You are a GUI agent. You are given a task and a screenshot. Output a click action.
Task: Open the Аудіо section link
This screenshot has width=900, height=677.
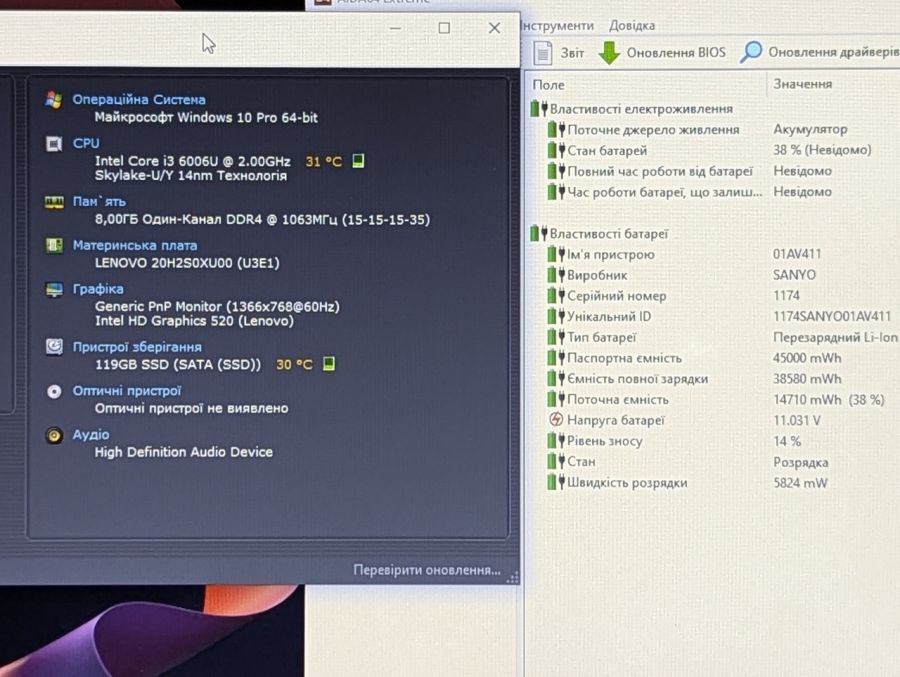click(x=91, y=435)
